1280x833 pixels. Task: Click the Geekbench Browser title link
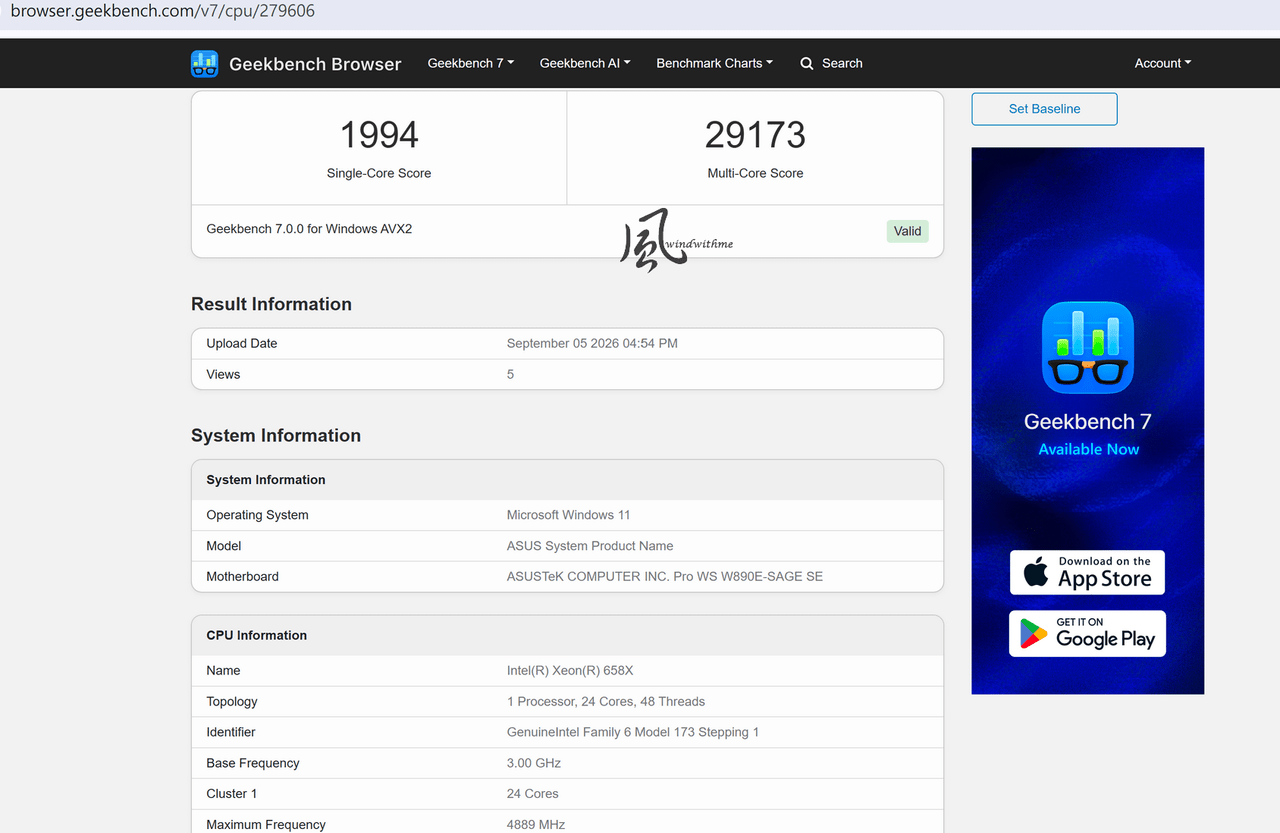click(315, 64)
